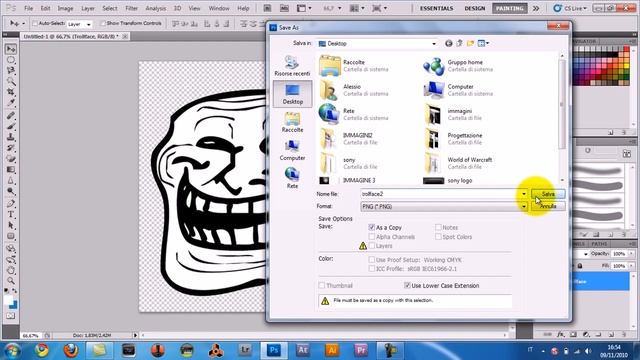
Task: Open the Filter menu
Action: point(131,8)
